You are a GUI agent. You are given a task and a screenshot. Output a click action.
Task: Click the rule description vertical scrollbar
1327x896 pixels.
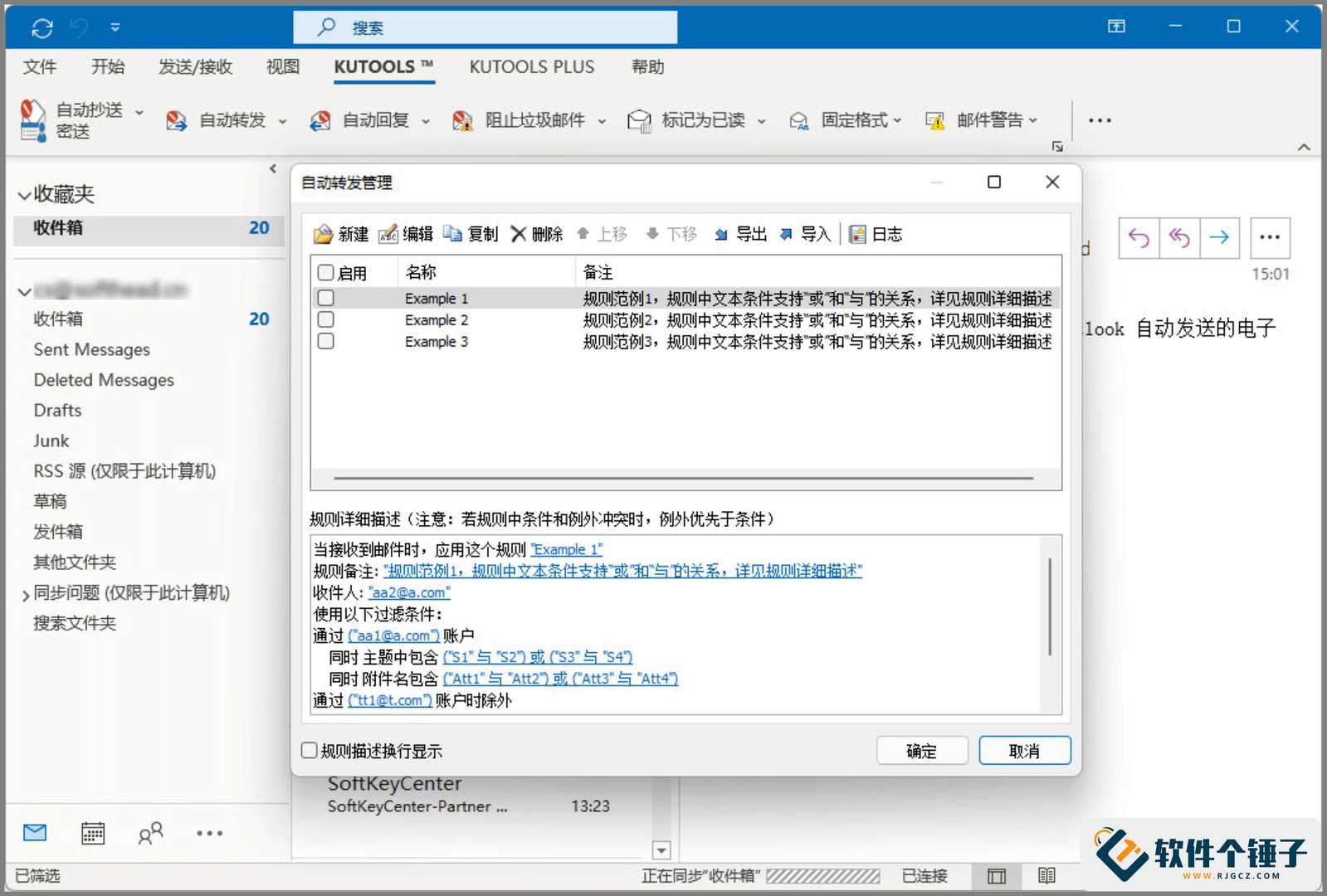[x=1050, y=606]
